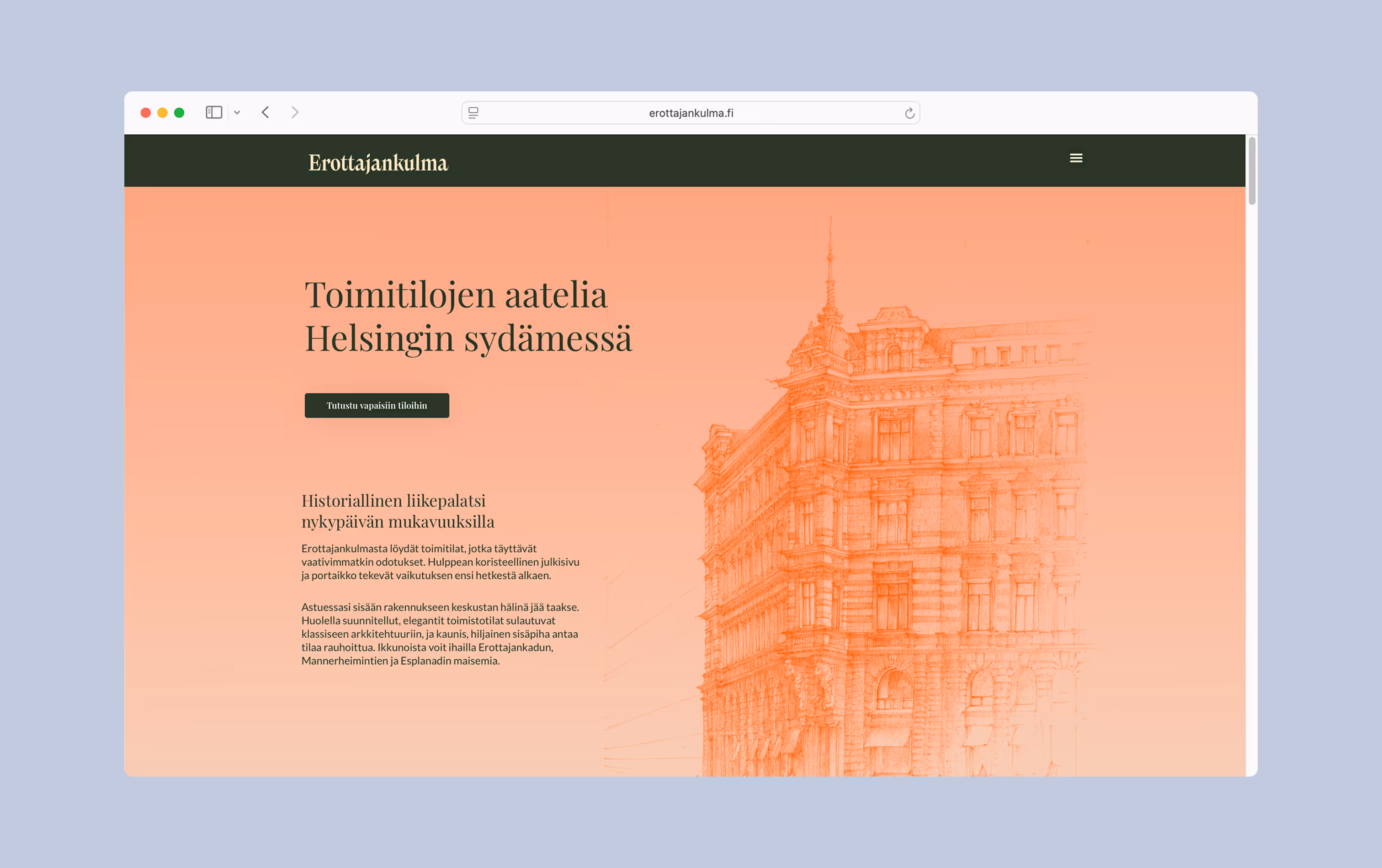
Task: Enter fullscreen with the green button
Action: tap(179, 113)
